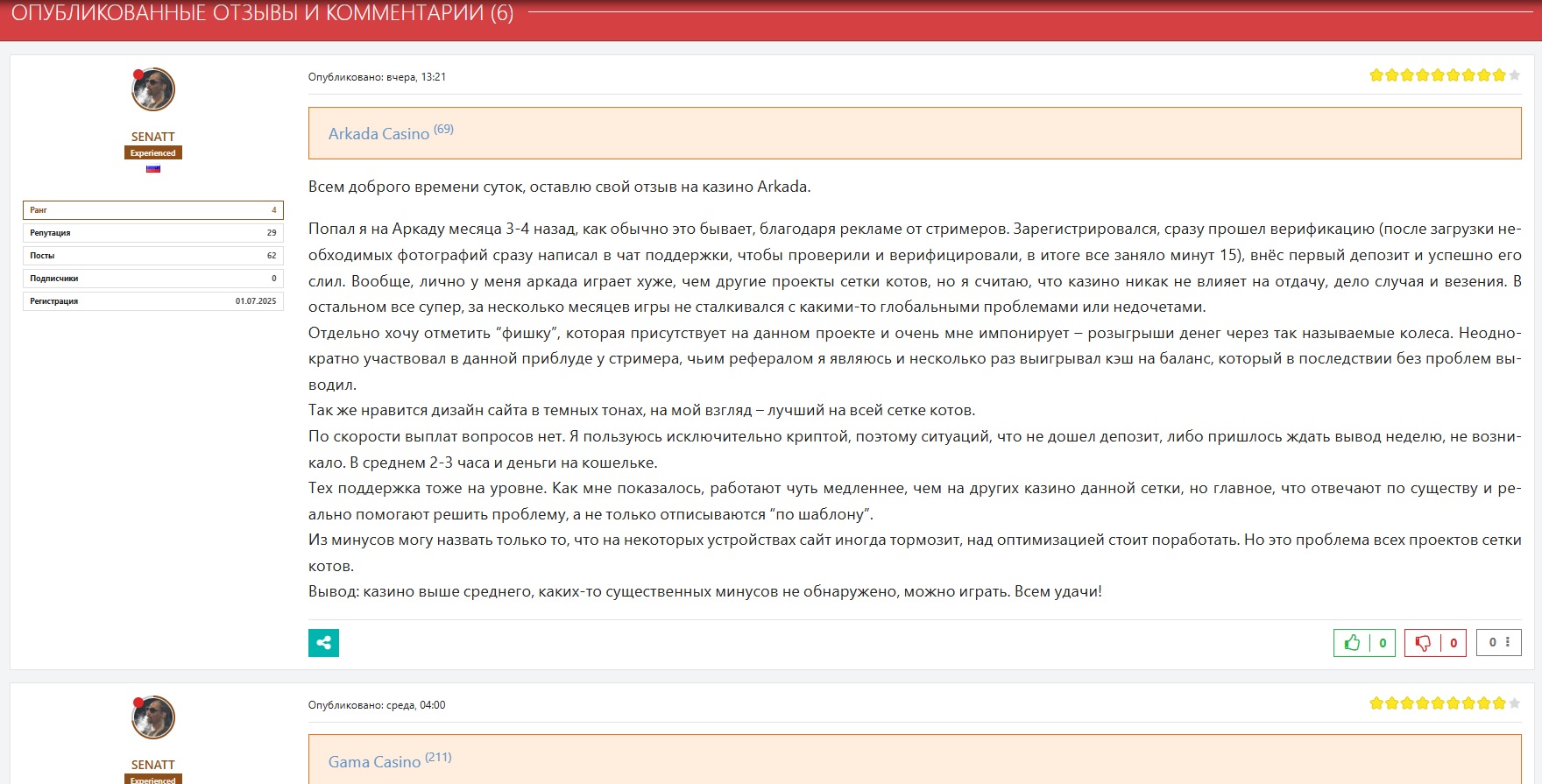The height and width of the screenshot is (784, 1542).
Task: Click the star rating on the Gama review
Action: coord(1445,703)
